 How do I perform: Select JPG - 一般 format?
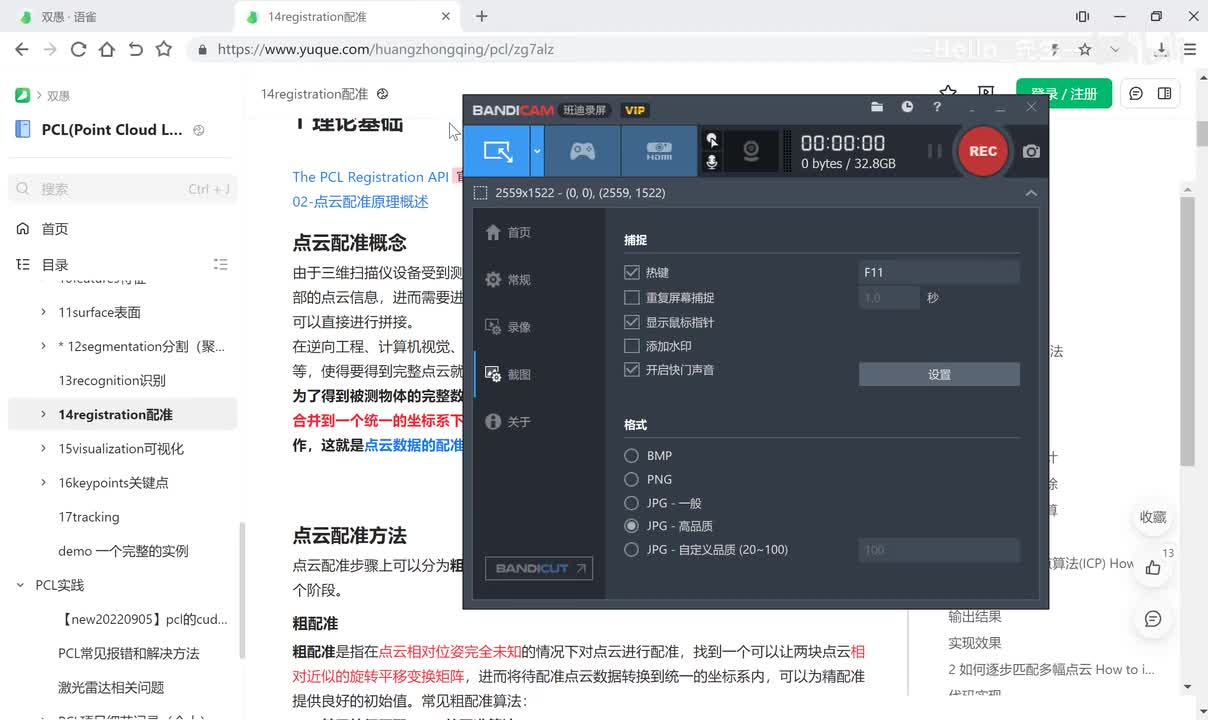point(631,503)
